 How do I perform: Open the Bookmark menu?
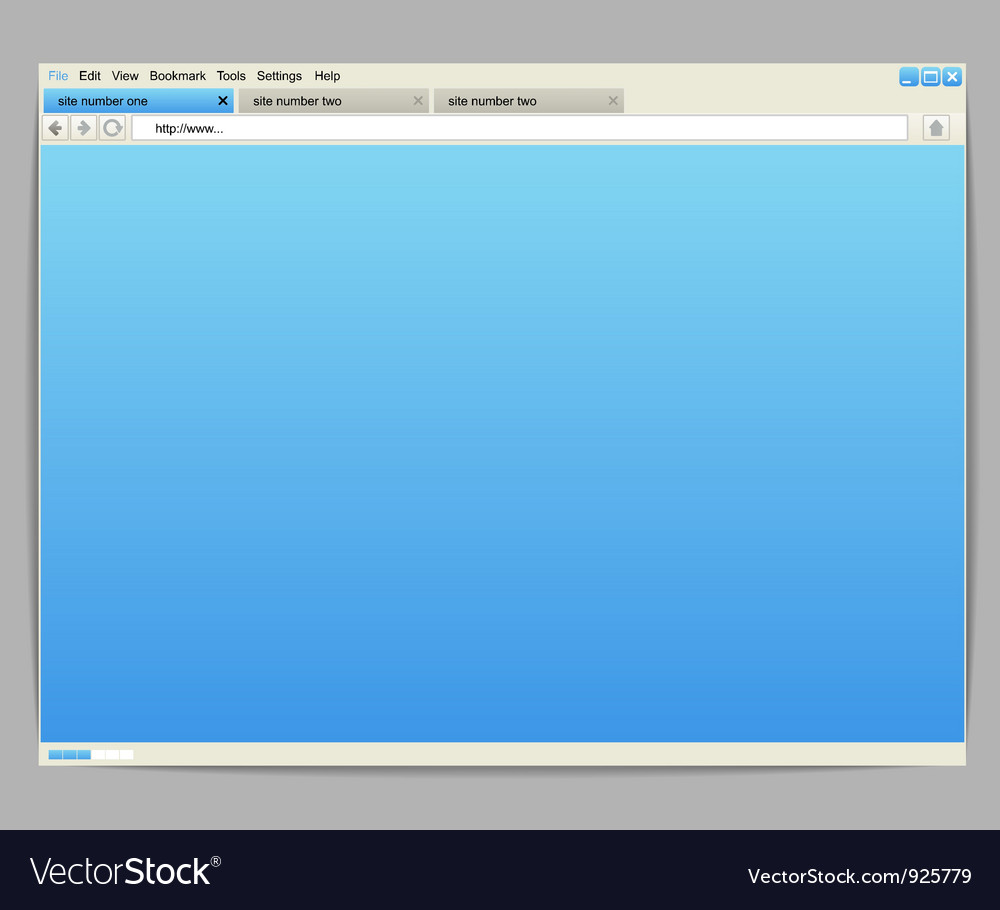(x=178, y=76)
